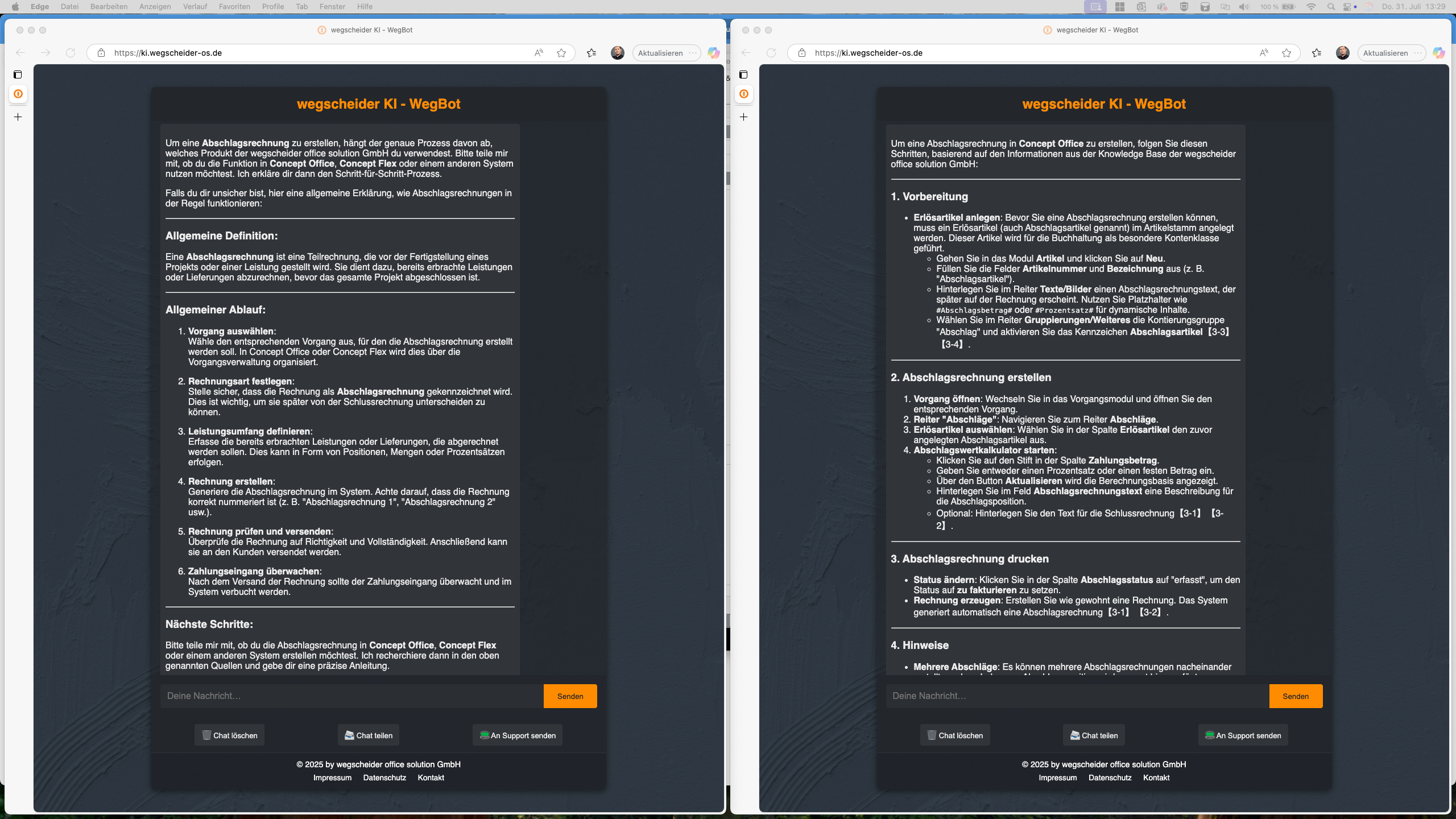Open the Bearbeiten menu

tap(109, 6)
